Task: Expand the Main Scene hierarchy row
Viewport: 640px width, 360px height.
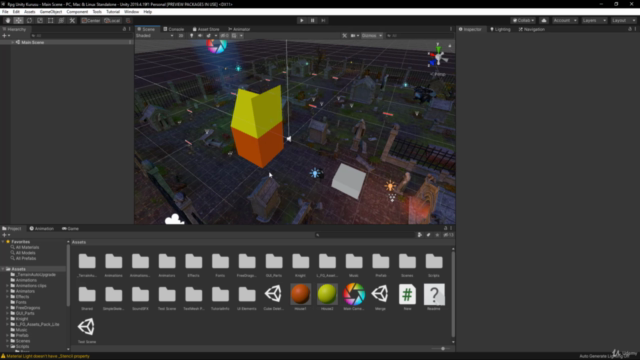Action: tap(13, 42)
